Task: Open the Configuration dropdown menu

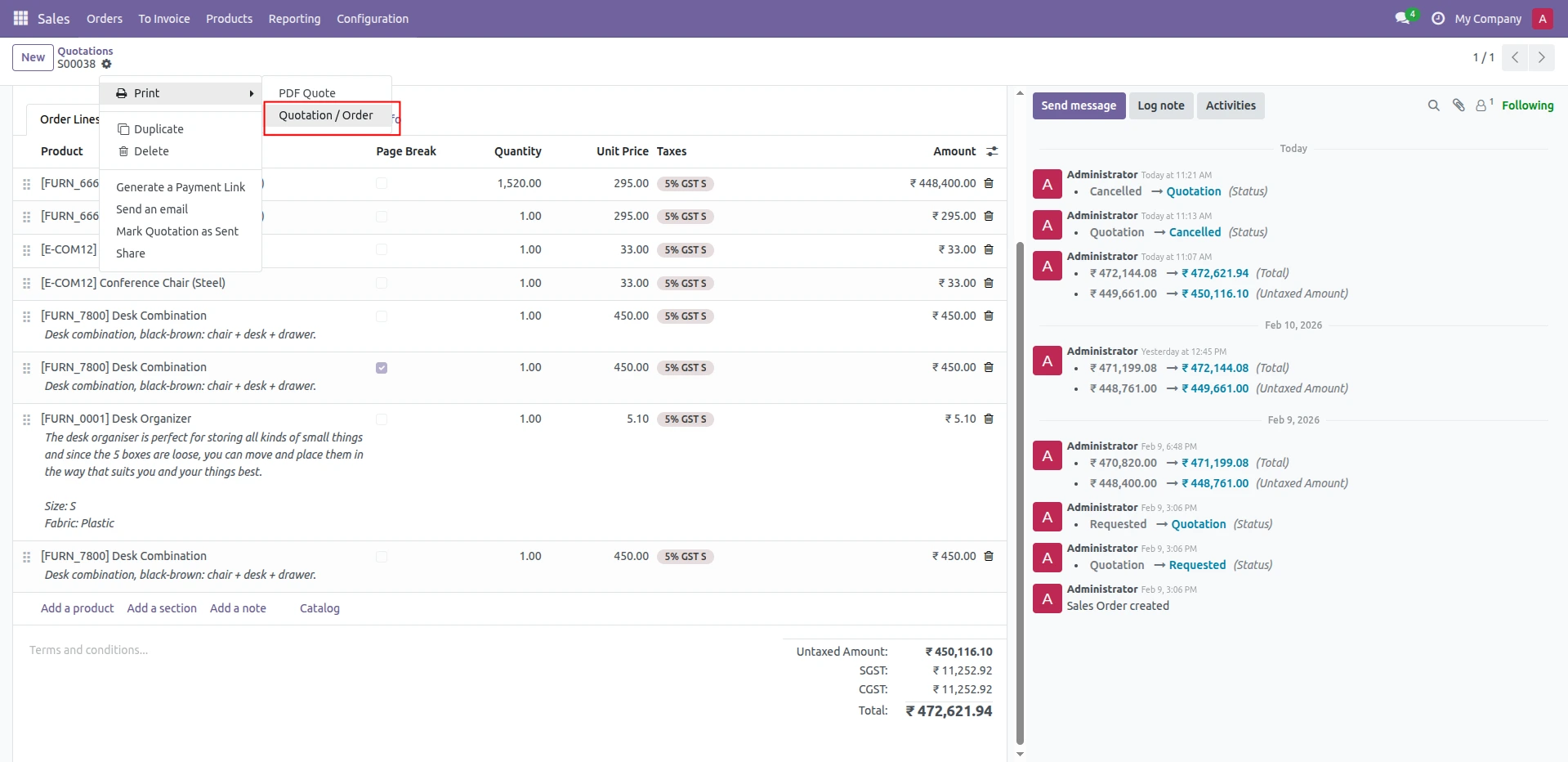Action: coord(372,19)
